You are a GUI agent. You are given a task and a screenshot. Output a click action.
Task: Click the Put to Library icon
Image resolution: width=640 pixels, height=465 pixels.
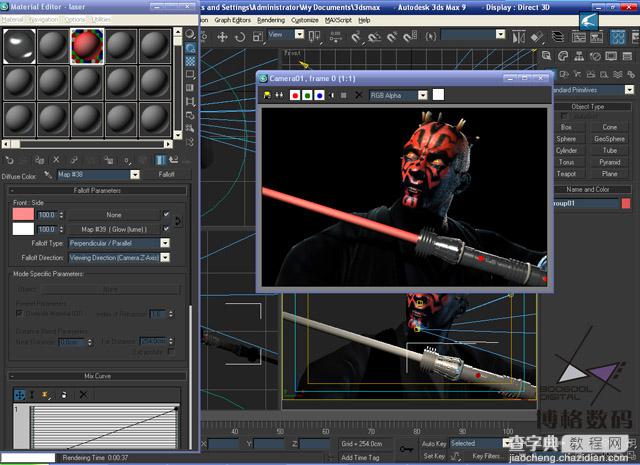(109, 160)
